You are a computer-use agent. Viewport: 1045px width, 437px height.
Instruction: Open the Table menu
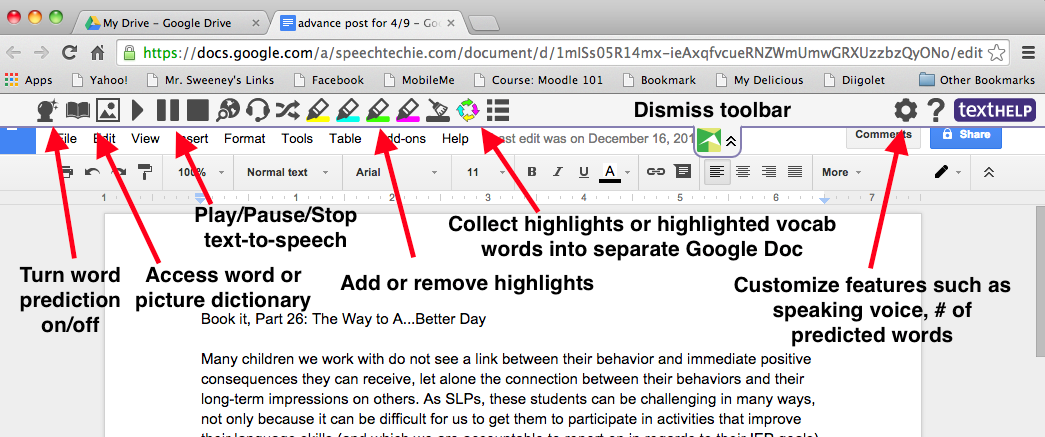tap(345, 139)
